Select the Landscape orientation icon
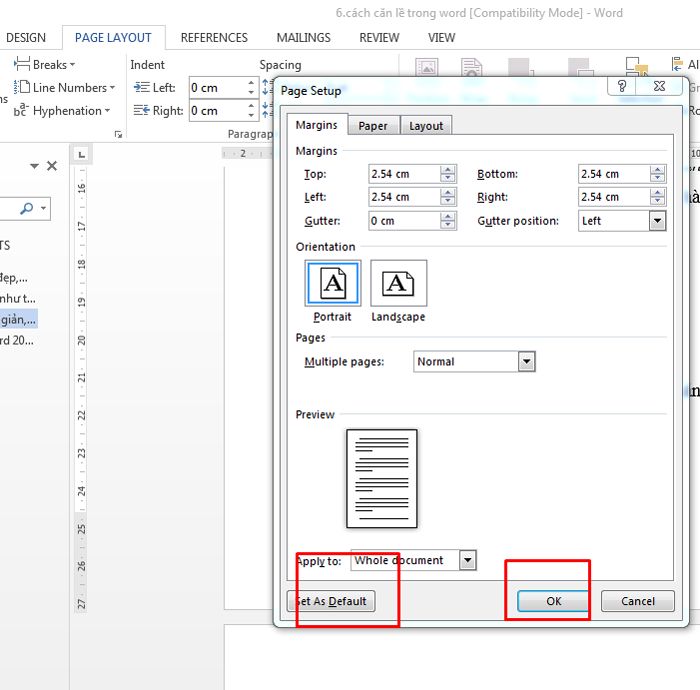This screenshot has height=690, width=700. point(398,283)
